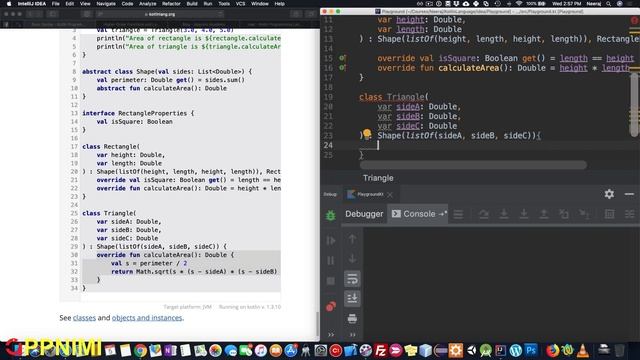Switch to the Debugger tab
This screenshot has width=640, height=360.
click(364, 214)
